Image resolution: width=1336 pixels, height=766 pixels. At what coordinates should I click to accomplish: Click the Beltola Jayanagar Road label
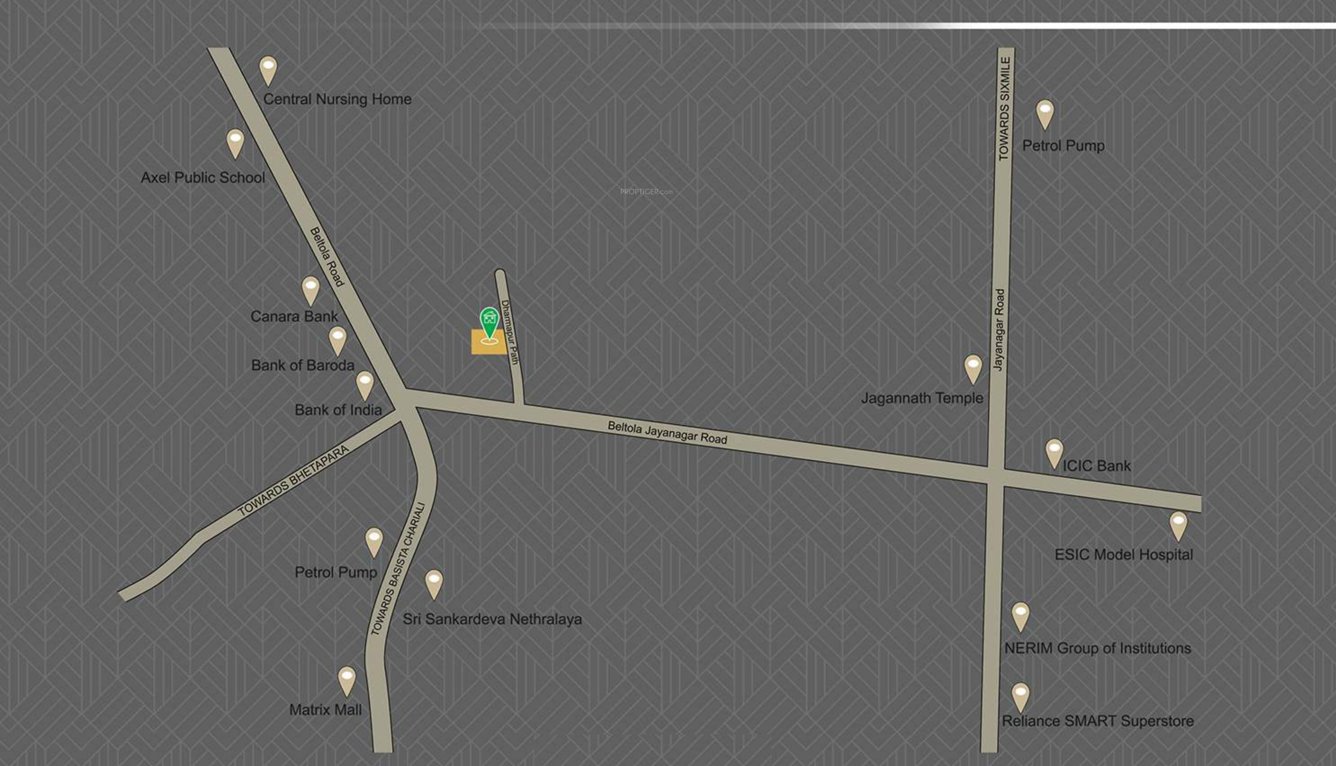click(667, 432)
